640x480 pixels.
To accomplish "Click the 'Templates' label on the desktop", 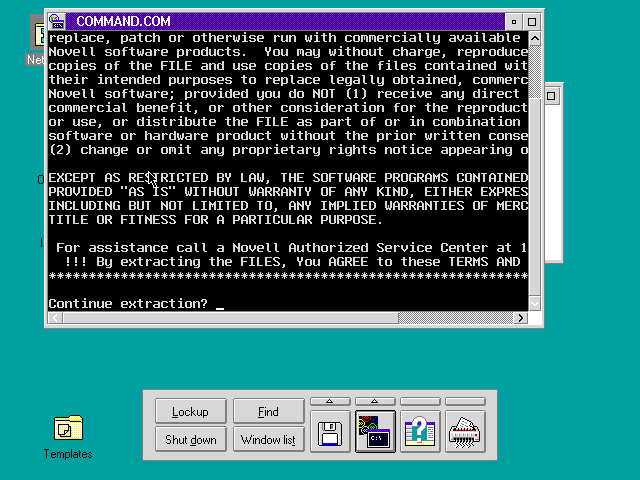I will pyautogui.click(x=68, y=454).
